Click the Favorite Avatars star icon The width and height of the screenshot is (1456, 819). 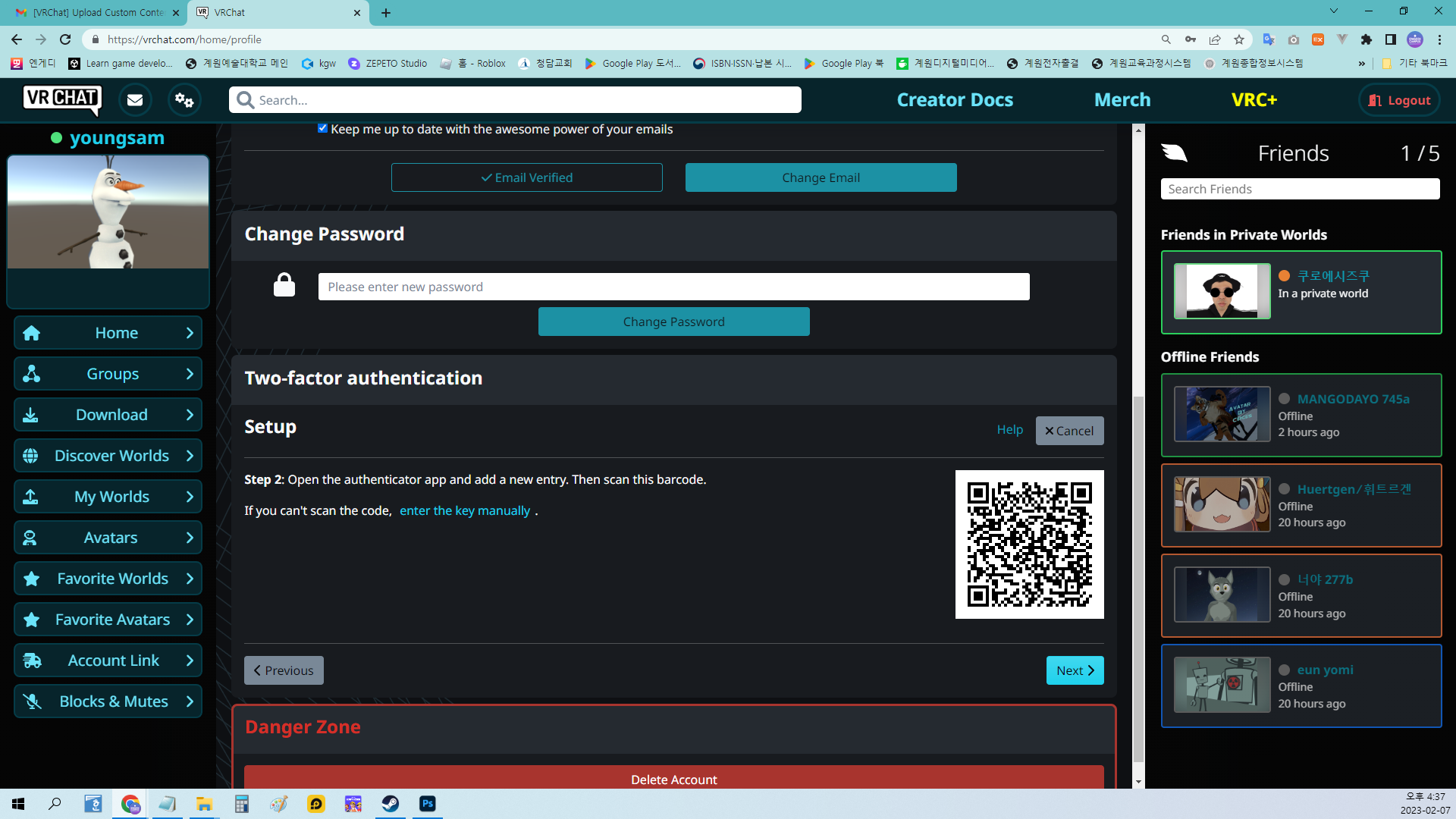point(31,620)
